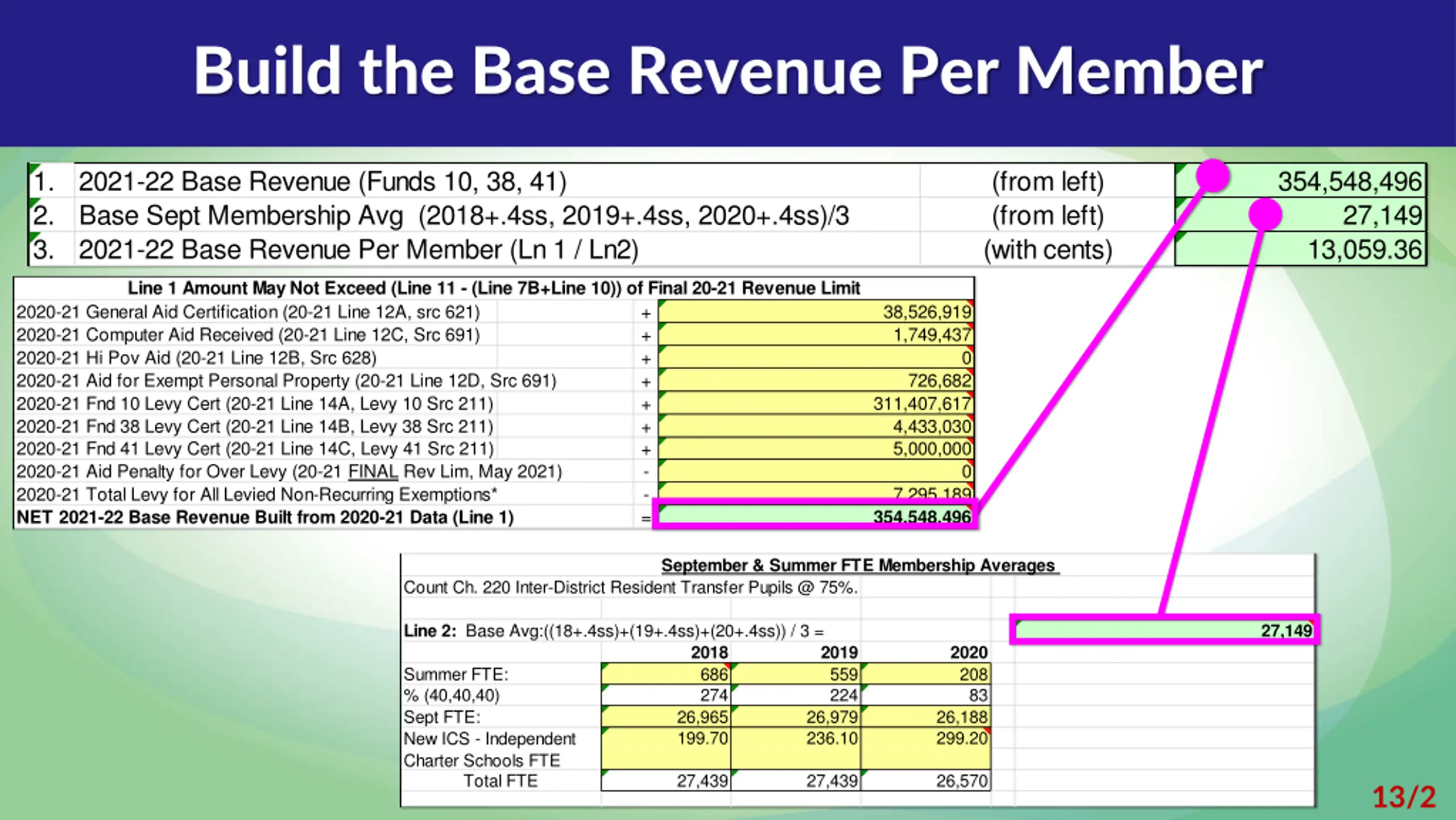Select the "(with cents)" note
The image size is (1456, 820).
[x=1048, y=250]
